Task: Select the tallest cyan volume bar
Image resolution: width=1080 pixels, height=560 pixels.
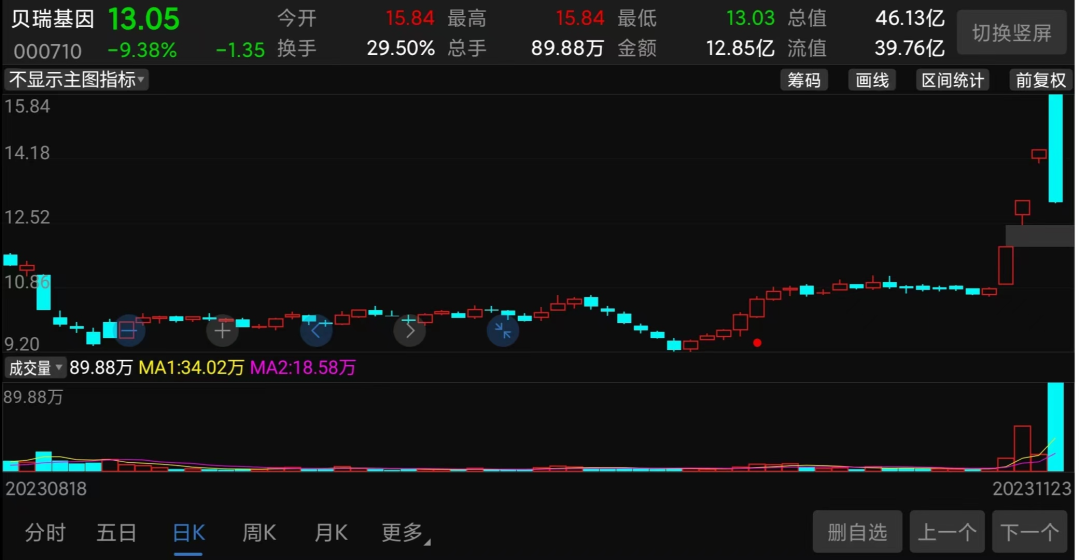Action: coord(1055,427)
